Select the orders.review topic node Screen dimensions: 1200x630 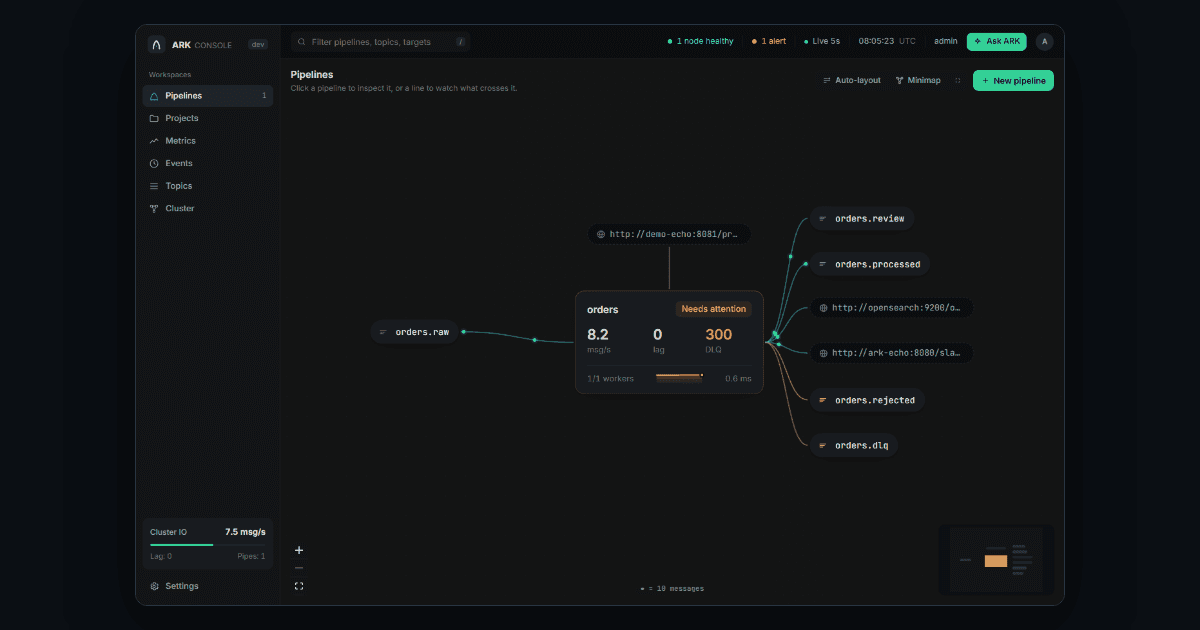tap(861, 218)
